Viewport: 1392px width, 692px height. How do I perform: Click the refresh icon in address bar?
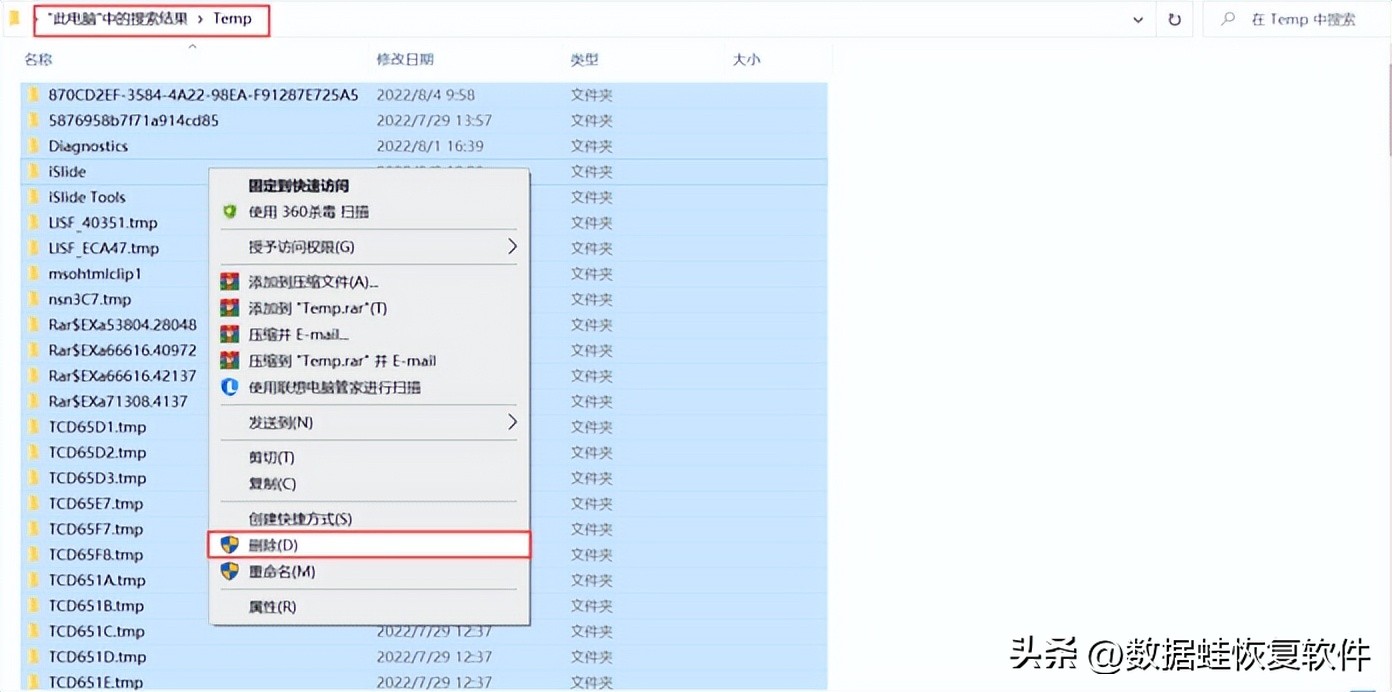coord(1174,19)
